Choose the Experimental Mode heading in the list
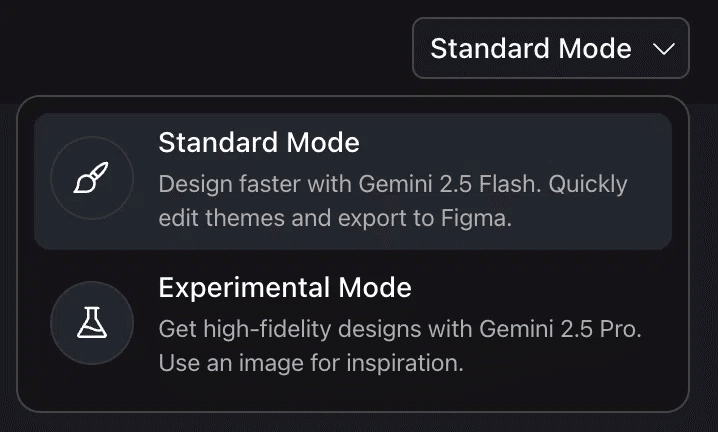This screenshot has height=432, width=718. (285, 288)
